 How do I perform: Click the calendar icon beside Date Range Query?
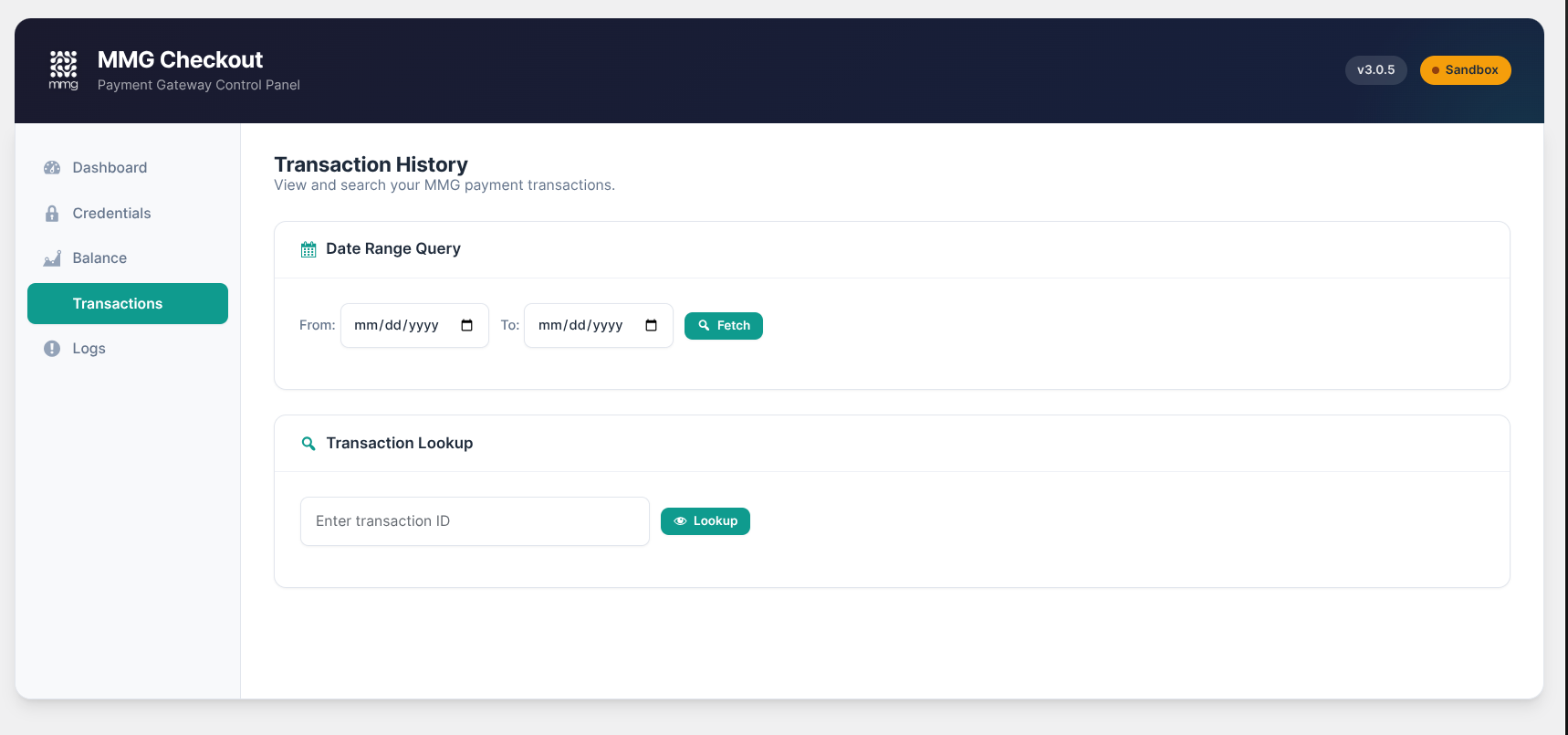point(308,249)
